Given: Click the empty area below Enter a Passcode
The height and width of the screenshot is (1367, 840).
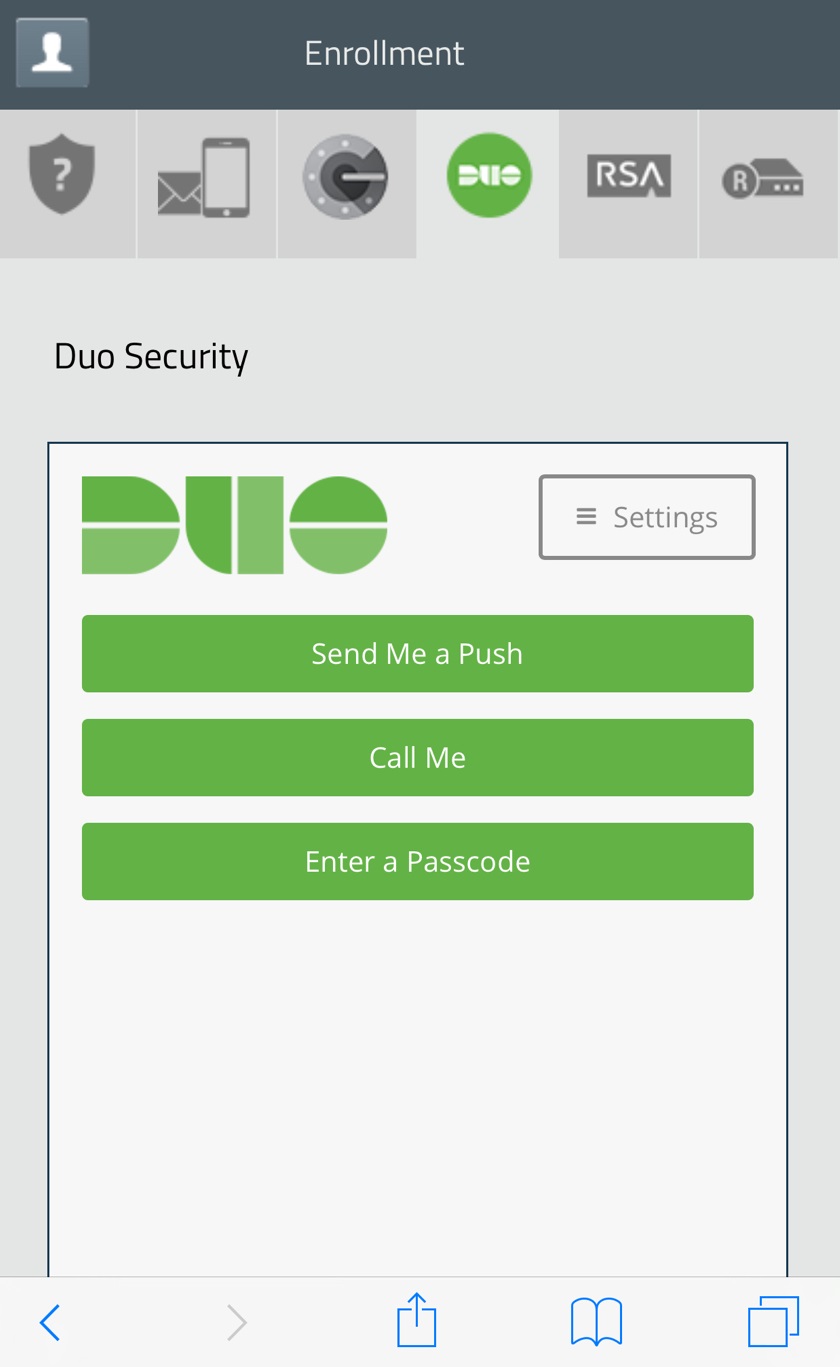Looking at the screenshot, I should click(x=417, y=1080).
